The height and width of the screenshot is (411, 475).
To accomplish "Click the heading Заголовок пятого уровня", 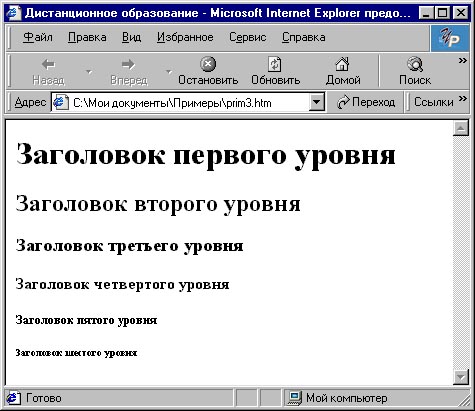I will [86, 320].
